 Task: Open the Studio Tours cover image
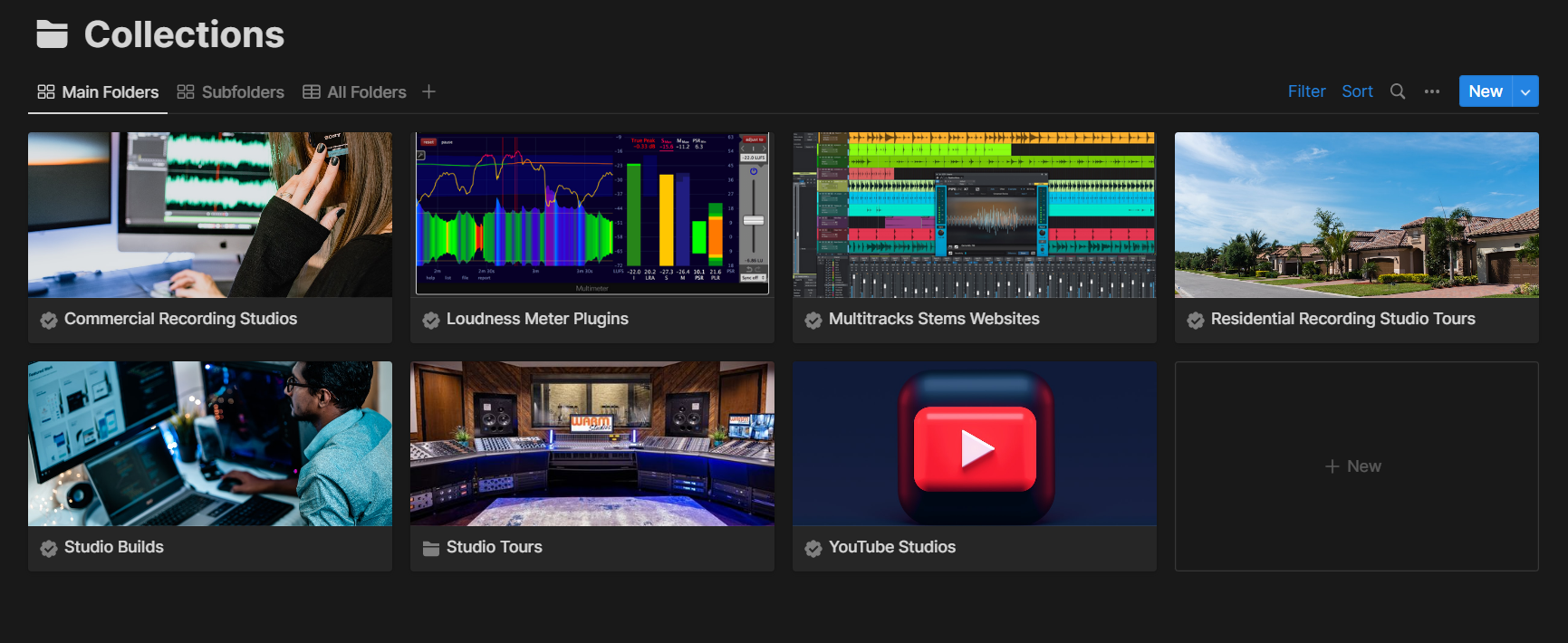coord(592,444)
